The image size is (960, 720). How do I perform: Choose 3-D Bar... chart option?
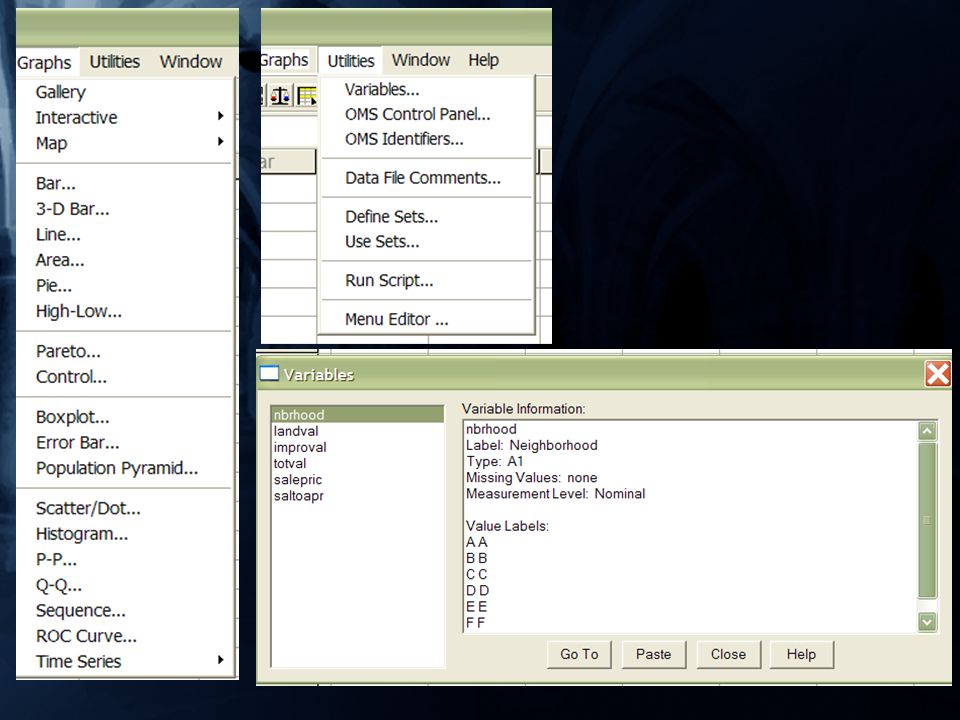click(72, 209)
